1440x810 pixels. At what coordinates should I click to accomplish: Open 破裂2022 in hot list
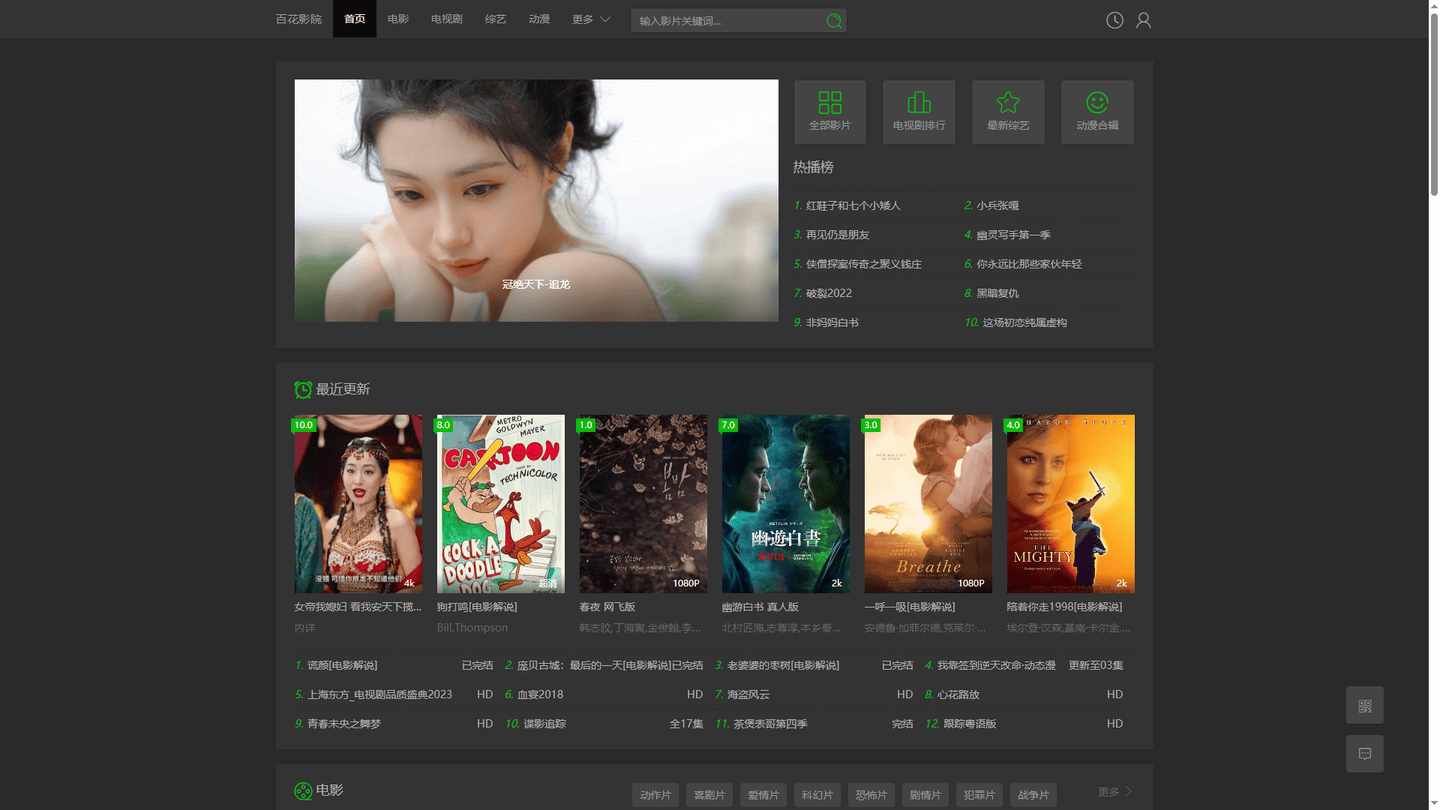pyautogui.click(x=829, y=293)
